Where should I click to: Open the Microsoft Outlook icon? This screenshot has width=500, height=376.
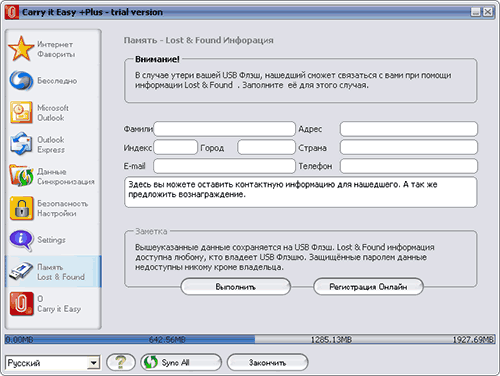click(21, 113)
